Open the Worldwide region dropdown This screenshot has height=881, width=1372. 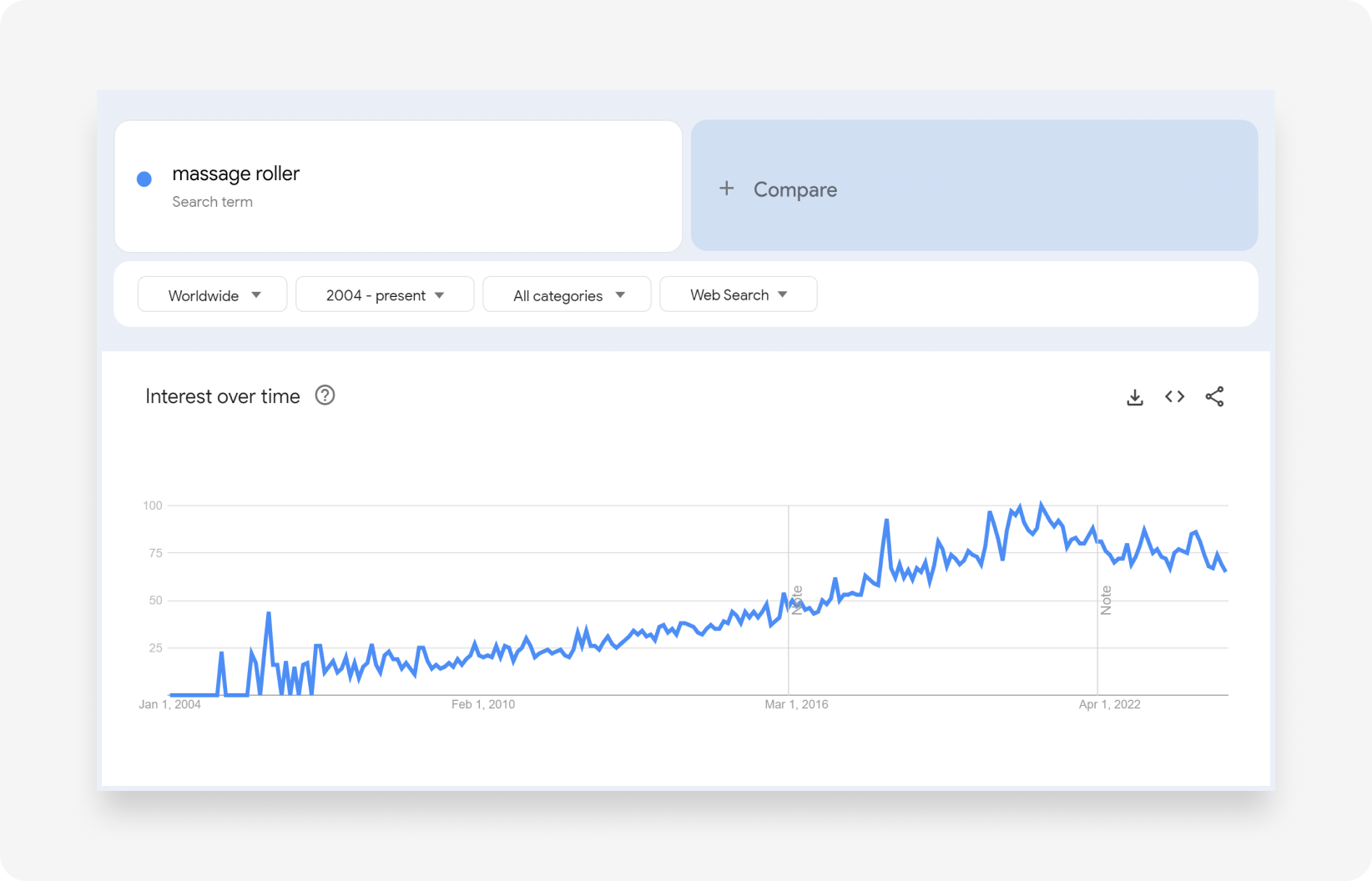(213, 295)
